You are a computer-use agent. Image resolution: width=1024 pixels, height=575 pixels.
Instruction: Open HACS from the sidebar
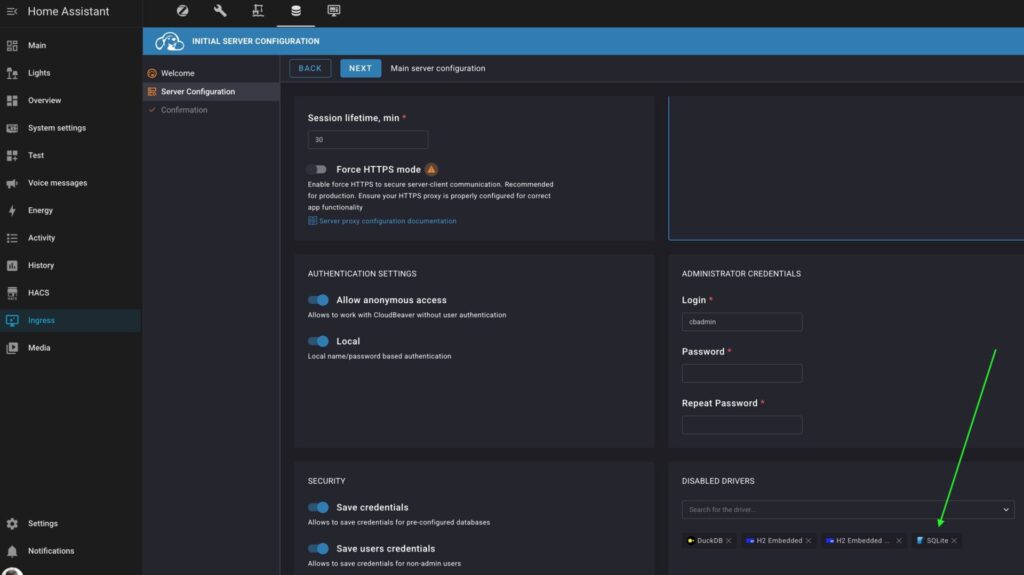[x=38, y=293]
